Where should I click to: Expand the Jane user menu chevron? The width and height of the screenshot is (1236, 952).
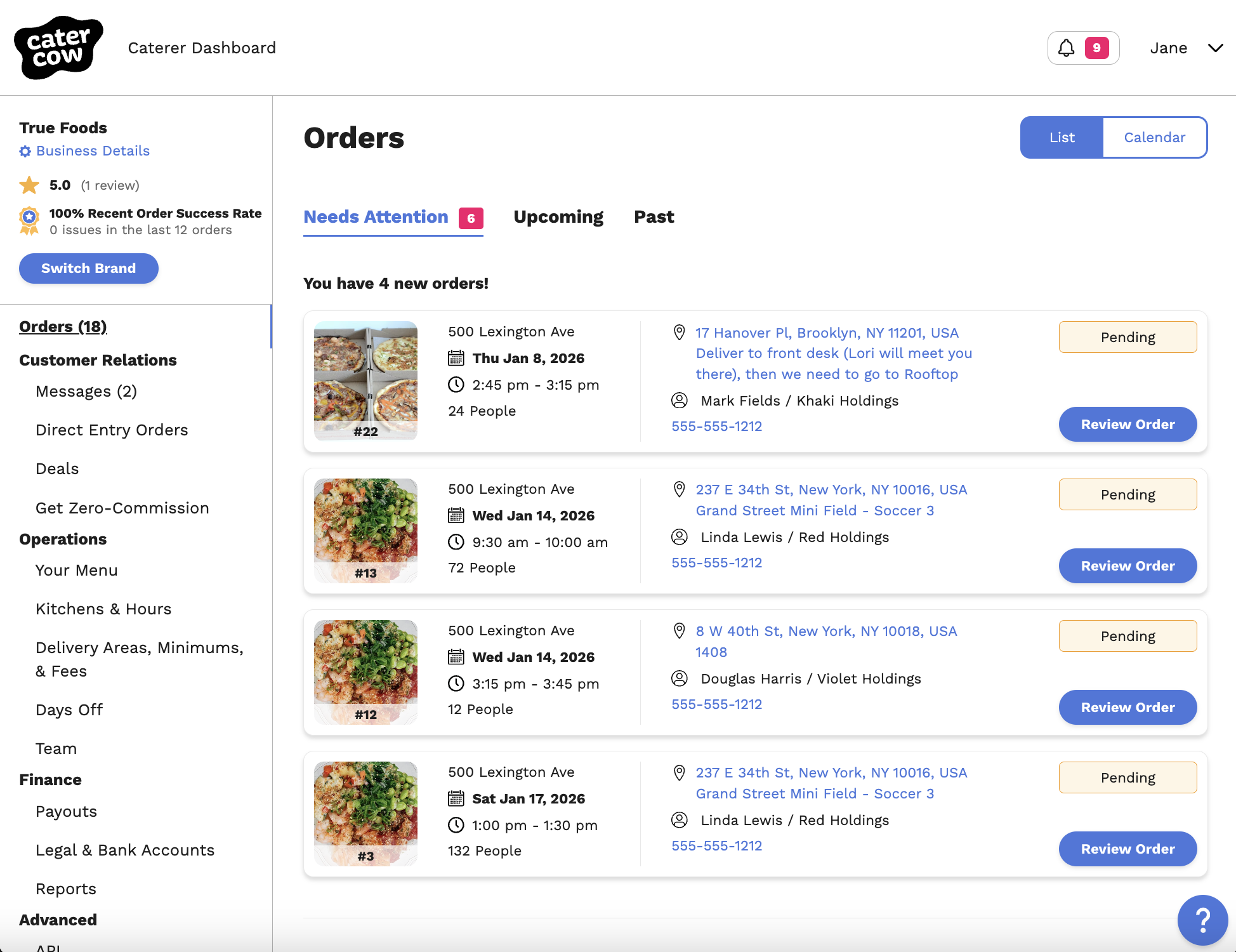pos(1215,48)
